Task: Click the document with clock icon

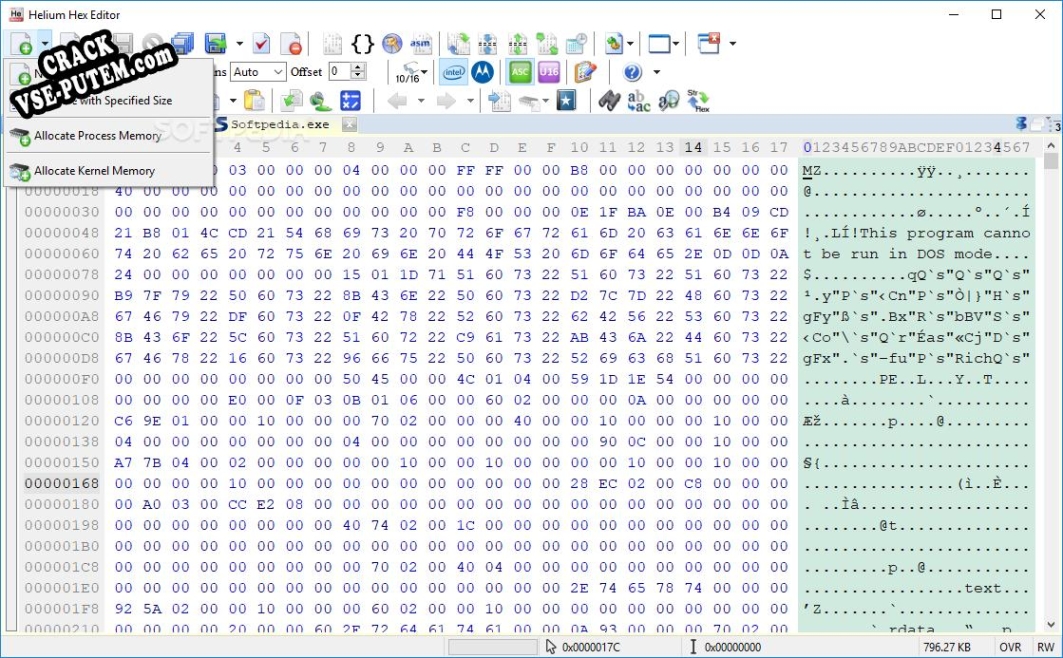Action: (x=576, y=43)
